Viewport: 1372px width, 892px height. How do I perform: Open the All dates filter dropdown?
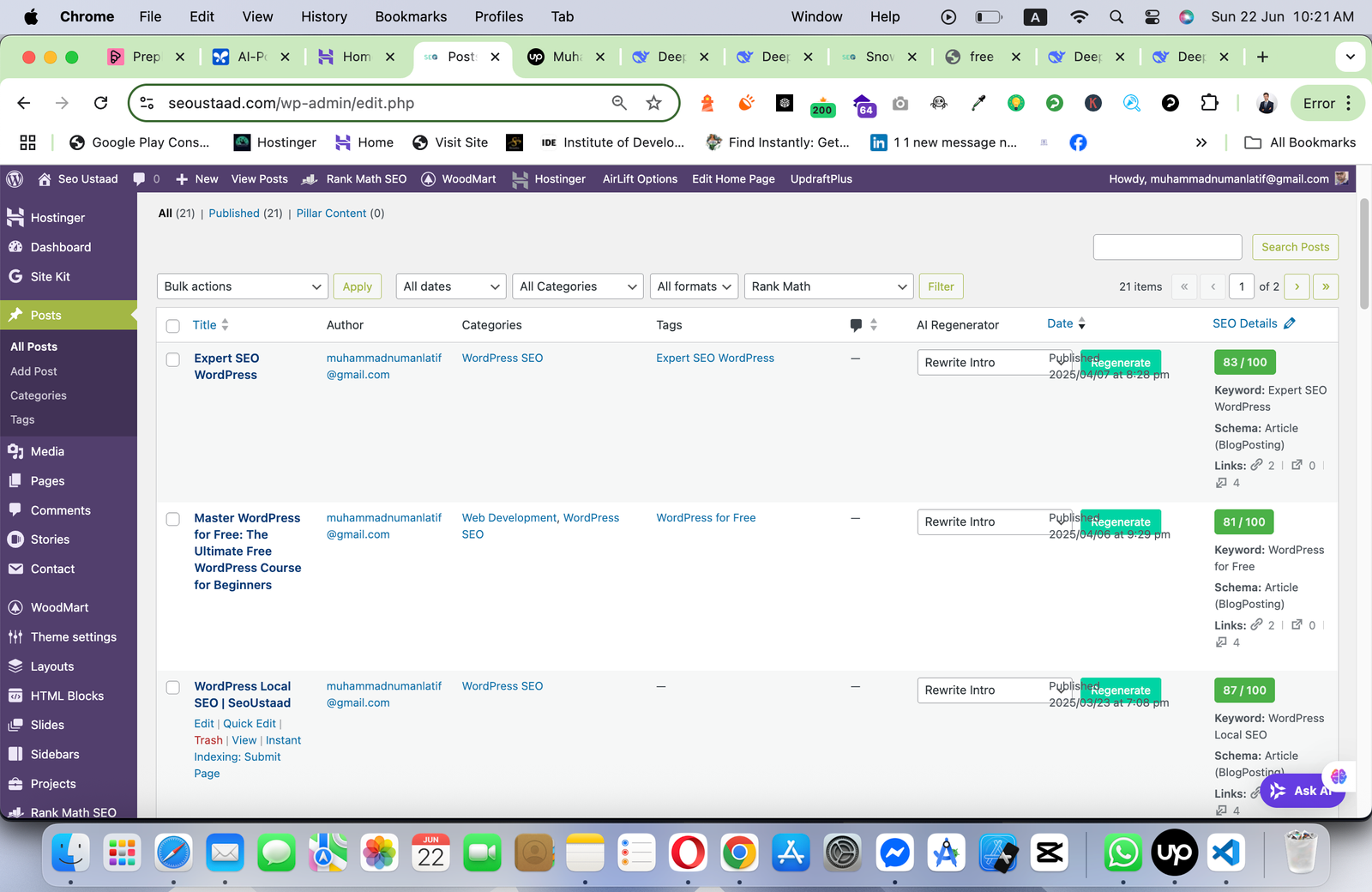pyautogui.click(x=451, y=286)
